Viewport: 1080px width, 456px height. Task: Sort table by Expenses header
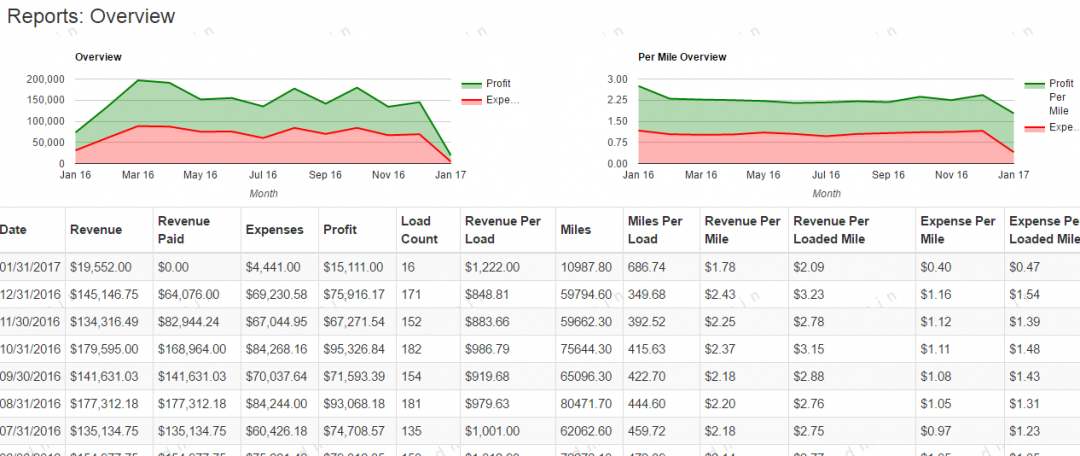click(274, 230)
